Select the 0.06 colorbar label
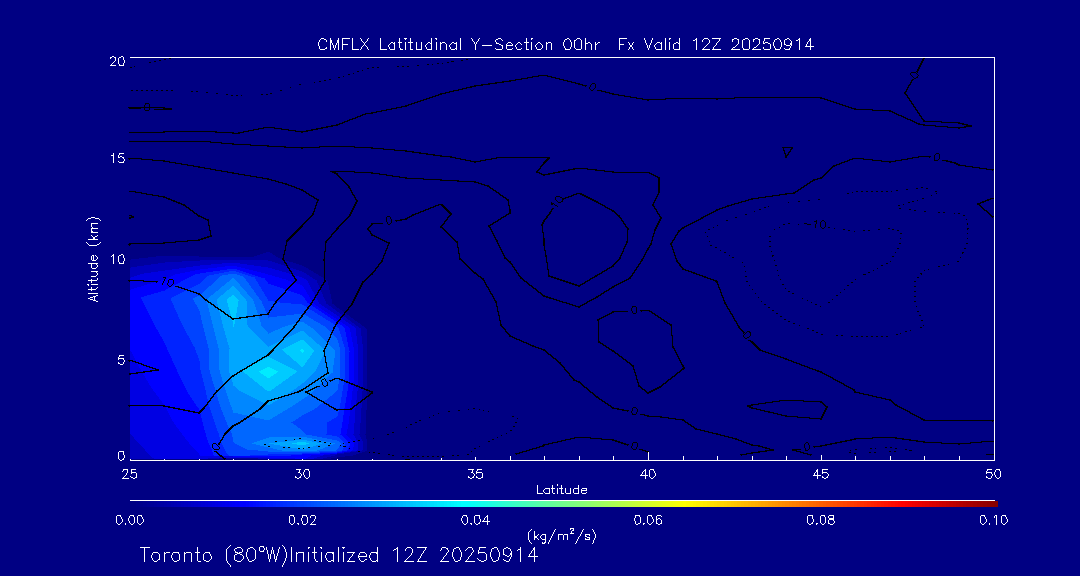The image size is (1080, 576). pyautogui.click(x=648, y=520)
